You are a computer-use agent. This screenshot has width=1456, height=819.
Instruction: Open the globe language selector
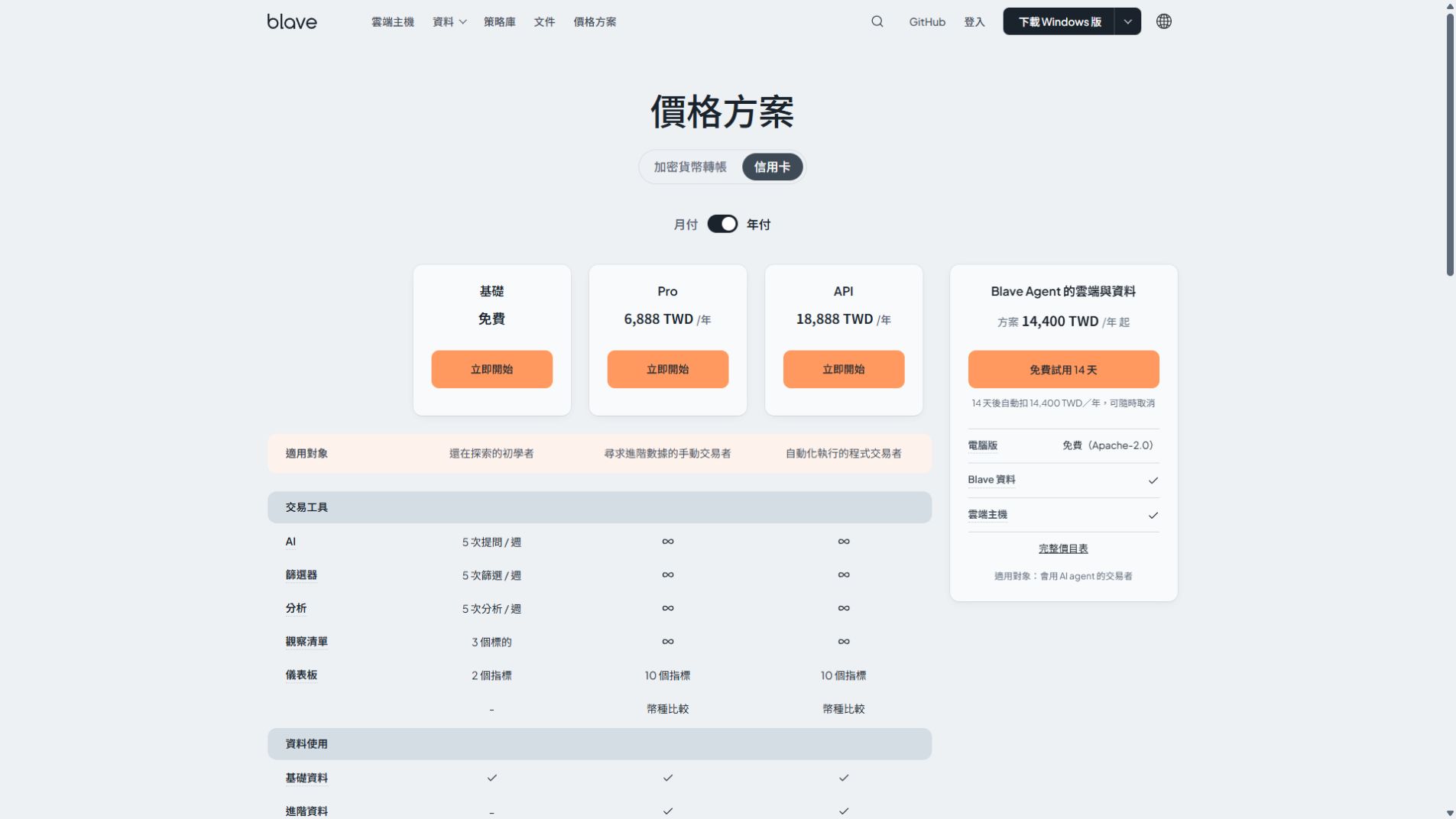pos(1163,21)
